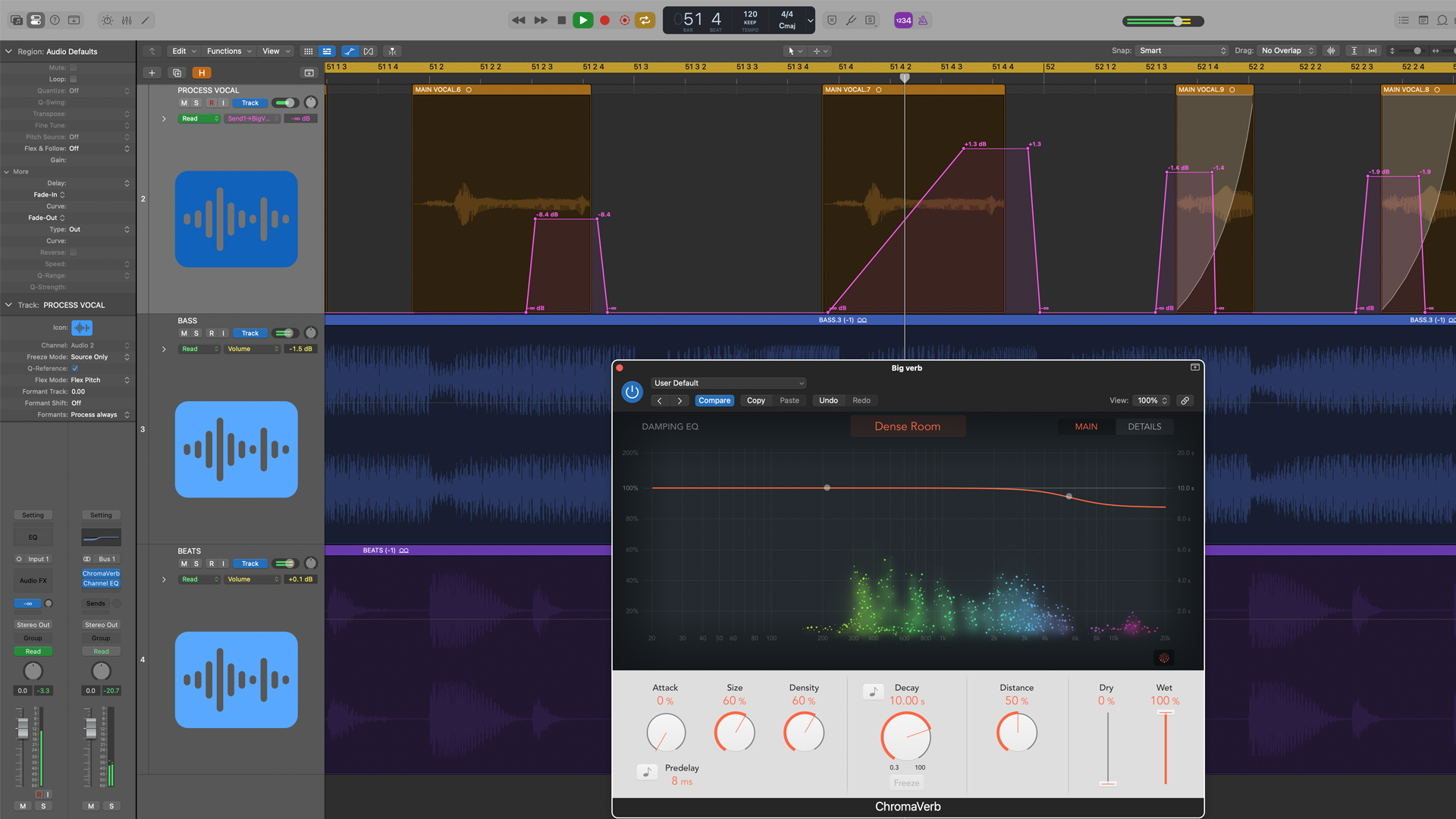Open Quick Help question mark icon
1456x819 pixels.
pyautogui.click(x=55, y=20)
